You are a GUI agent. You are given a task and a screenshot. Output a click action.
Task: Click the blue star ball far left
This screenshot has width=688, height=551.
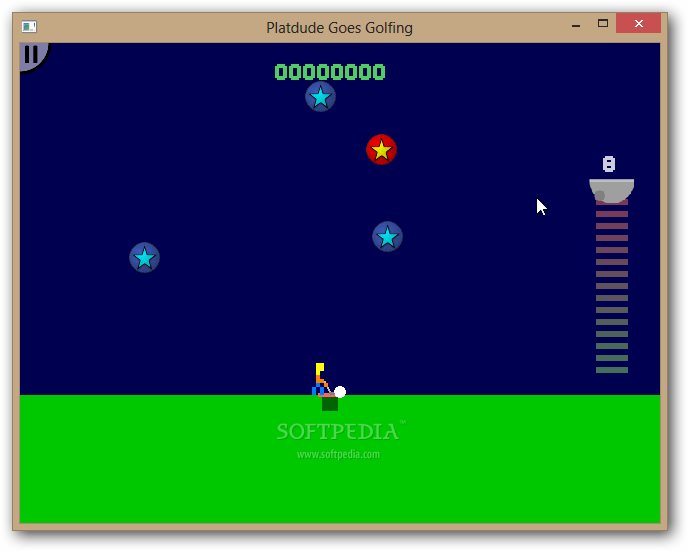click(x=144, y=258)
